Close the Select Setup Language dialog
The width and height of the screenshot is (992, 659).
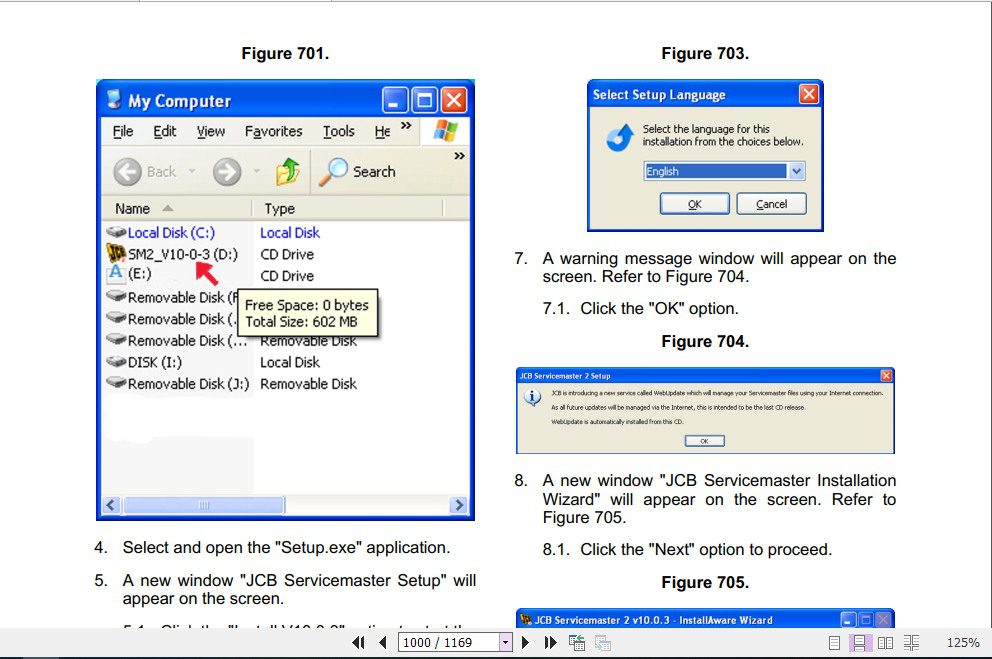click(809, 94)
